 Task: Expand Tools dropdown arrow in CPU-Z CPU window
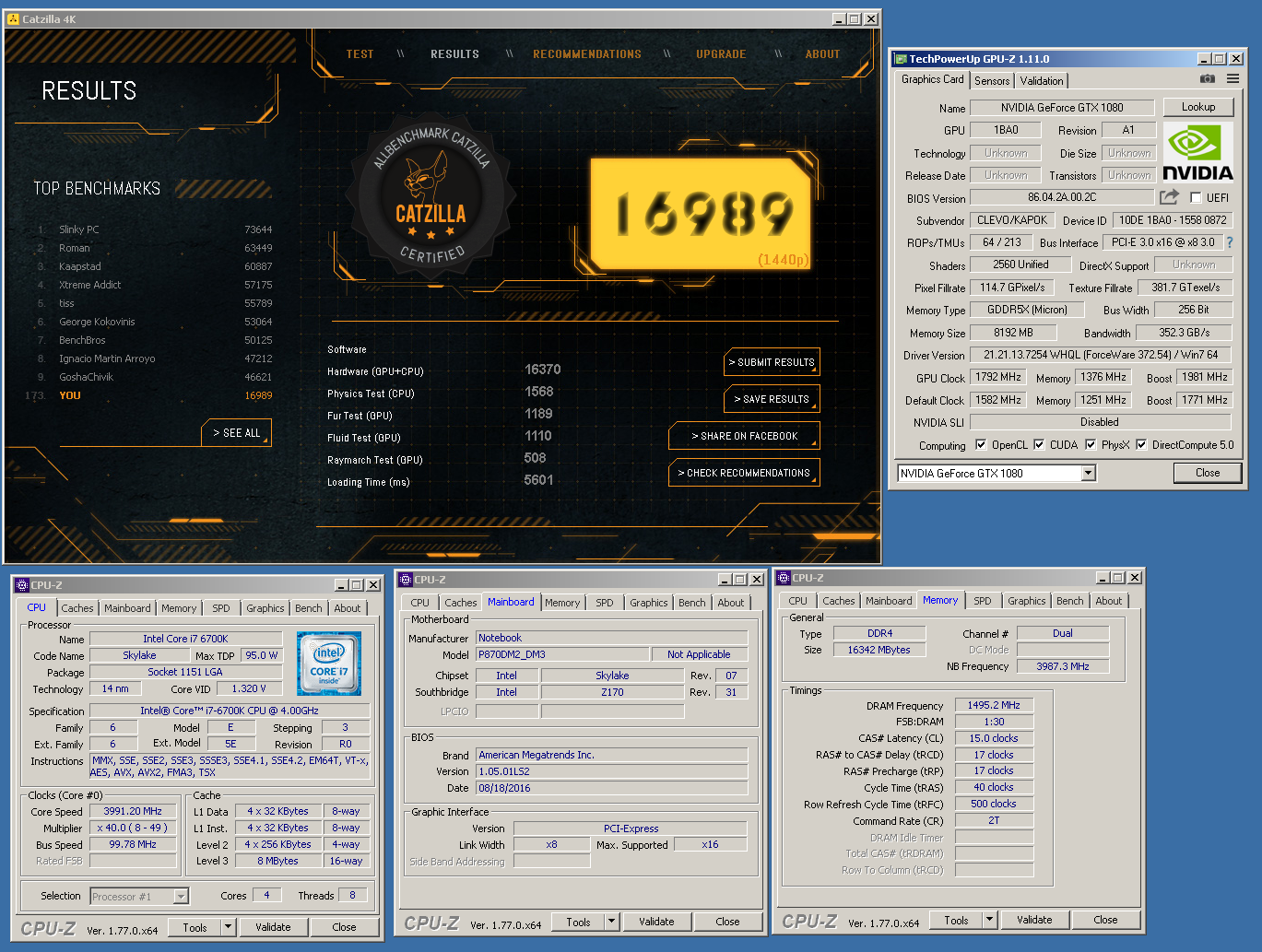(x=229, y=927)
